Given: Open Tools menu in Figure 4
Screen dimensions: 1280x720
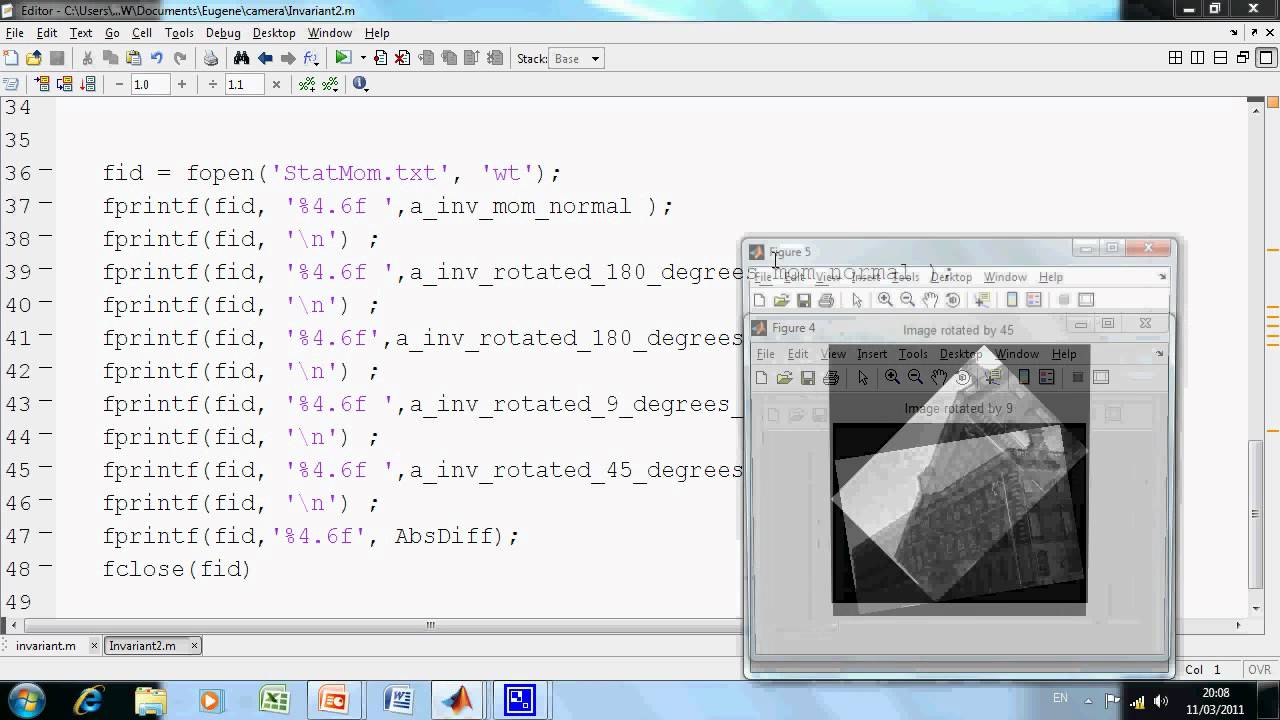Looking at the screenshot, I should pyautogui.click(x=913, y=354).
